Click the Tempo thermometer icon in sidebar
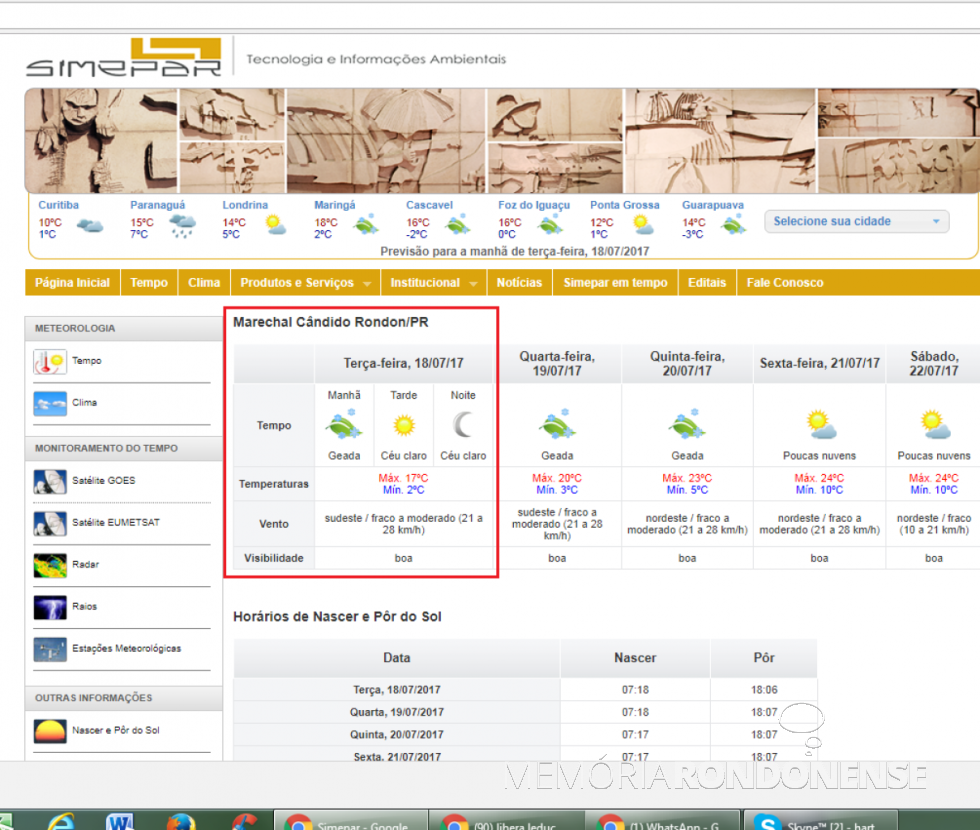Viewport: 980px width, 830px height. 50,362
